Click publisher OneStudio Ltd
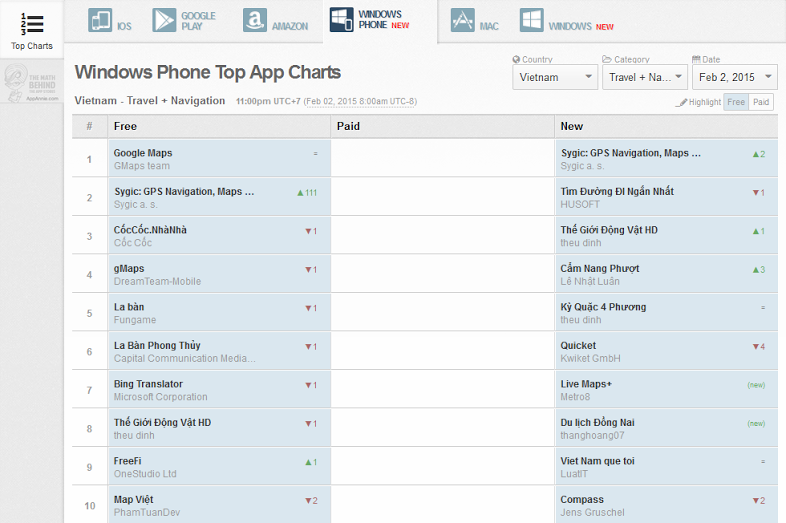 (x=145, y=474)
